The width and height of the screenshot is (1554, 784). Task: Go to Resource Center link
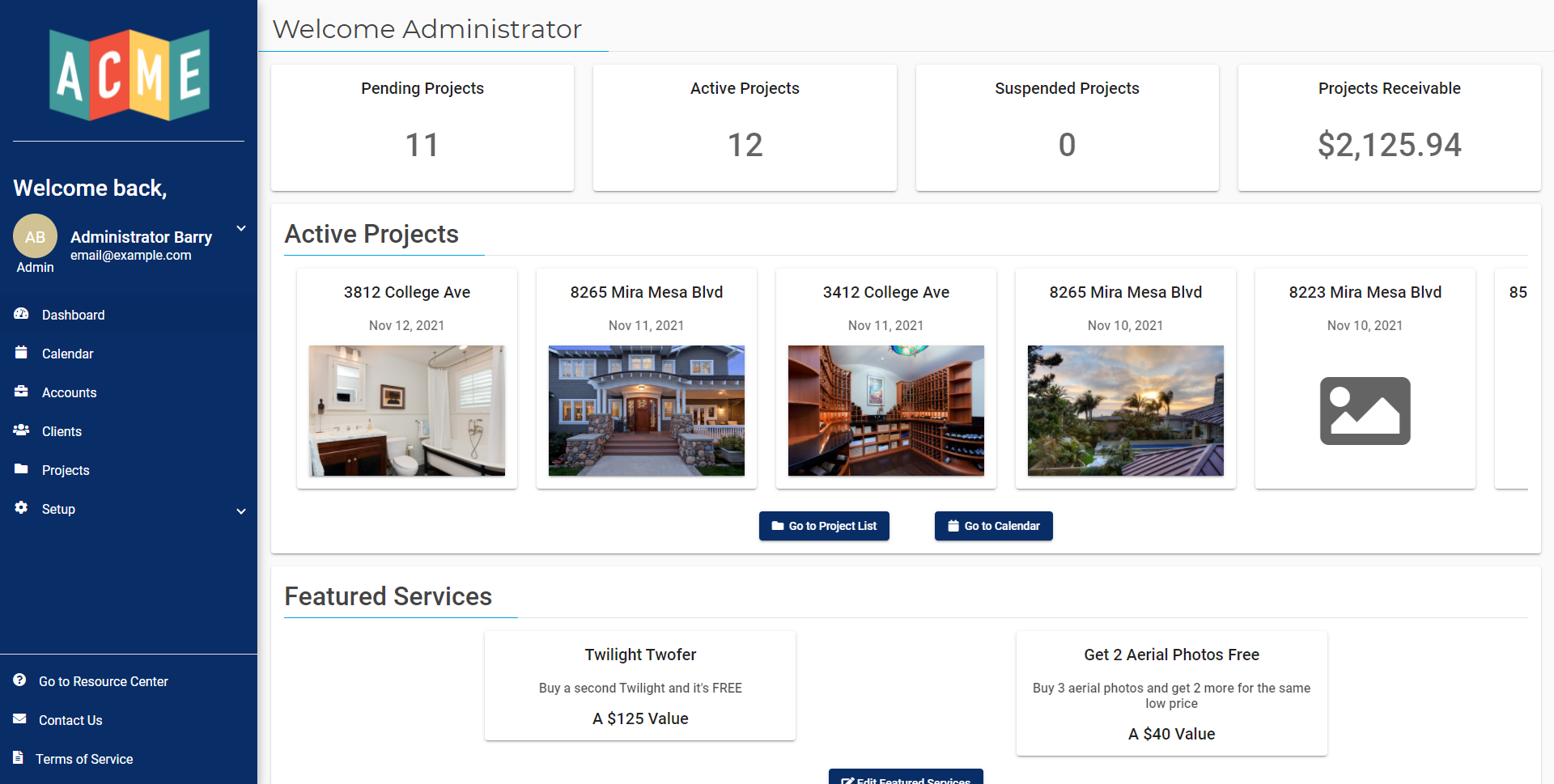(104, 681)
